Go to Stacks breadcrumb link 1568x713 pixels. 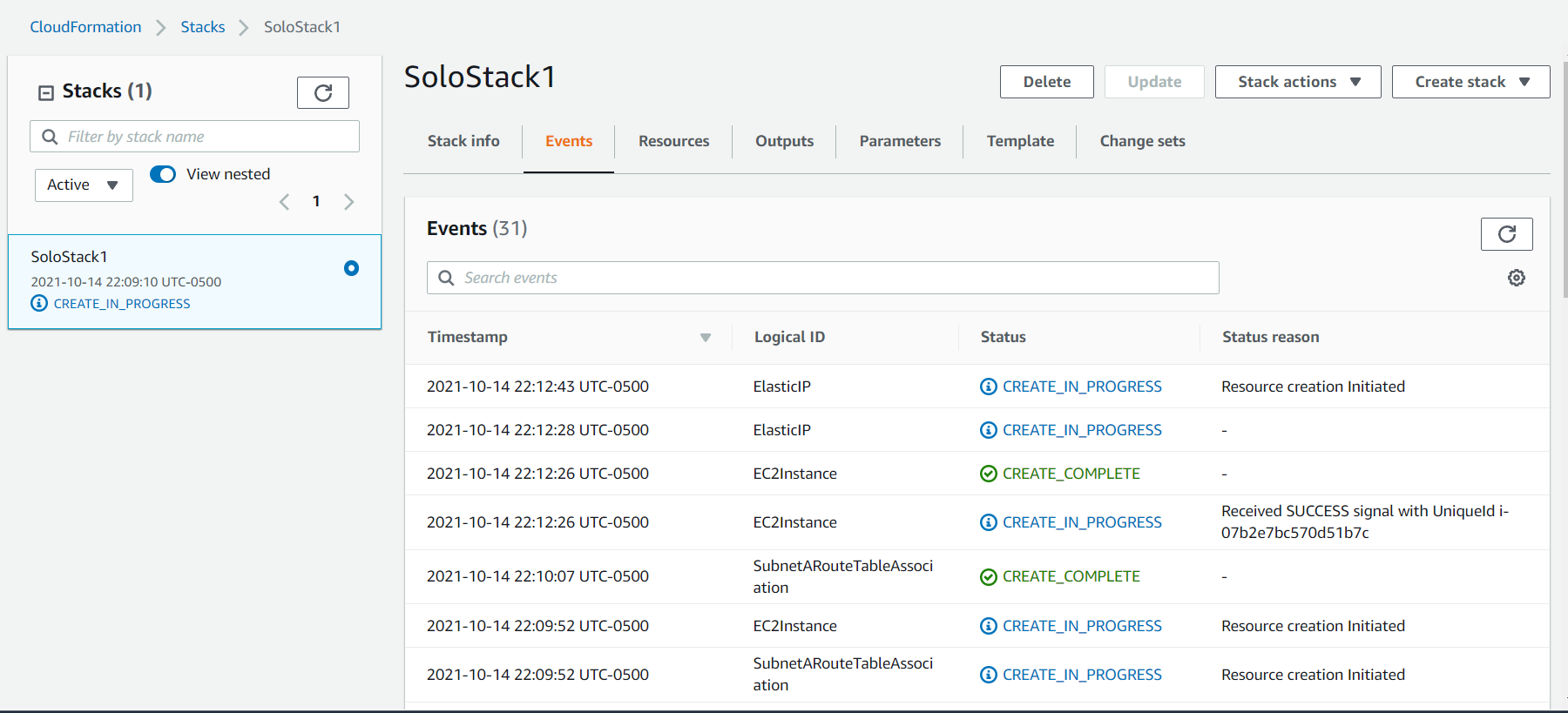203,27
